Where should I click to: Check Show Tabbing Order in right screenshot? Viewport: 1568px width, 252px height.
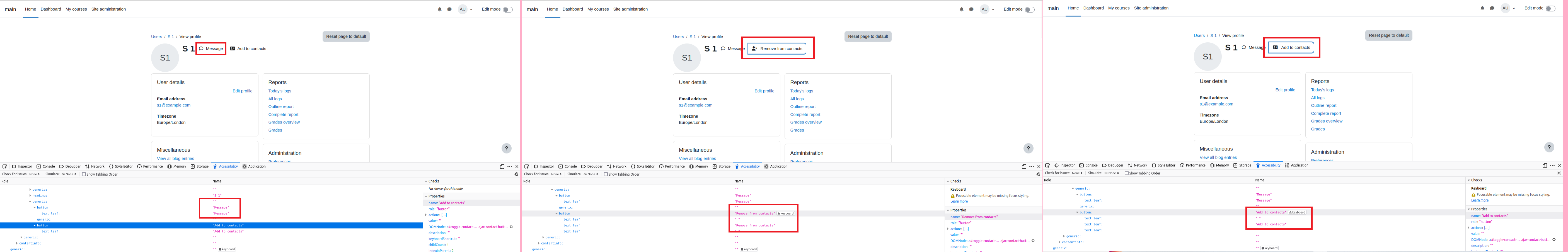pyautogui.click(x=1126, y=173)
